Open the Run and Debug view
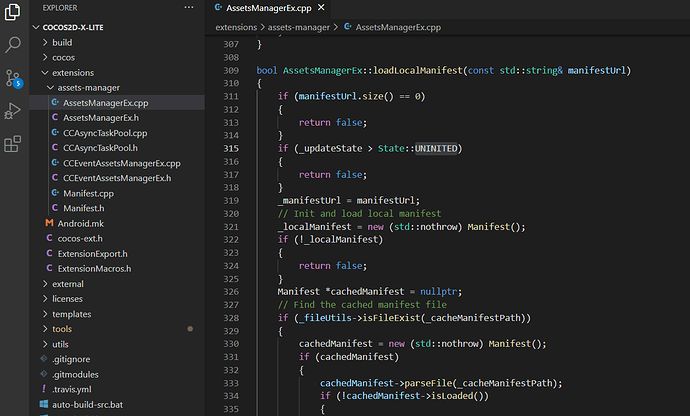Image resolution: width=690 pixels, height=416 pixels. coord(14,110)
